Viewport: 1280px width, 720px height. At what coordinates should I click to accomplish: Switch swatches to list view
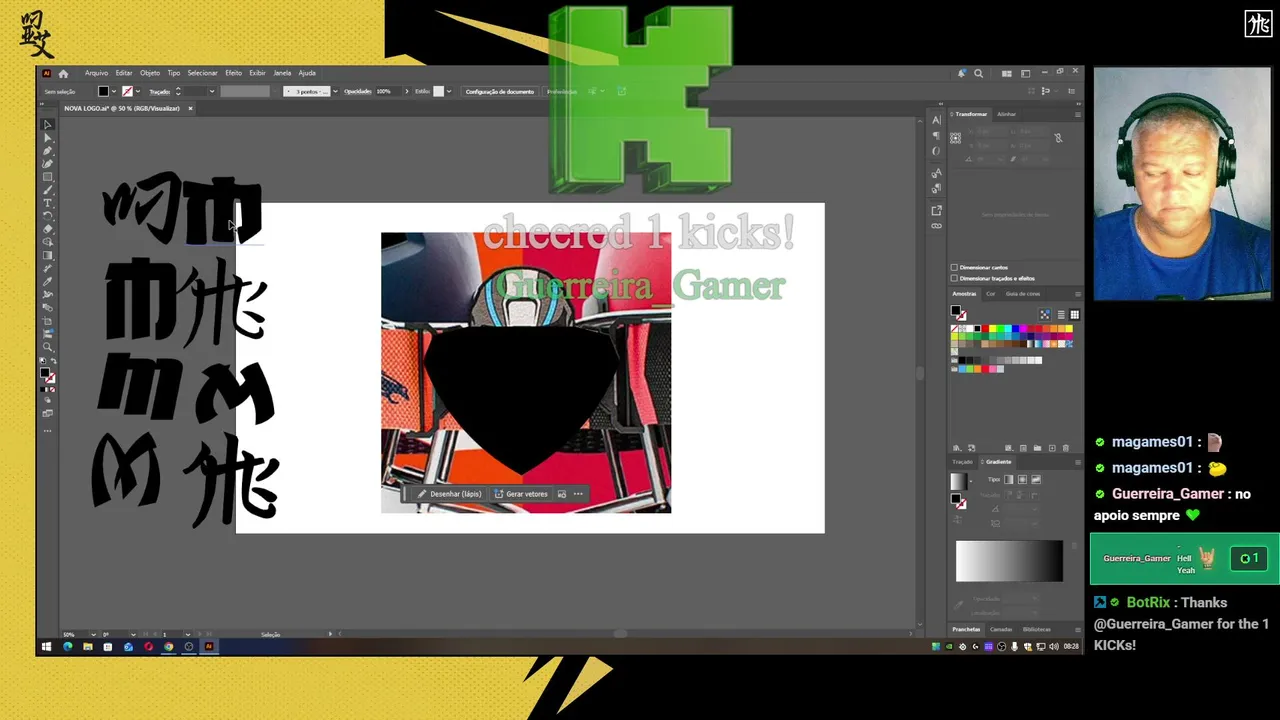click(1061, 315)
